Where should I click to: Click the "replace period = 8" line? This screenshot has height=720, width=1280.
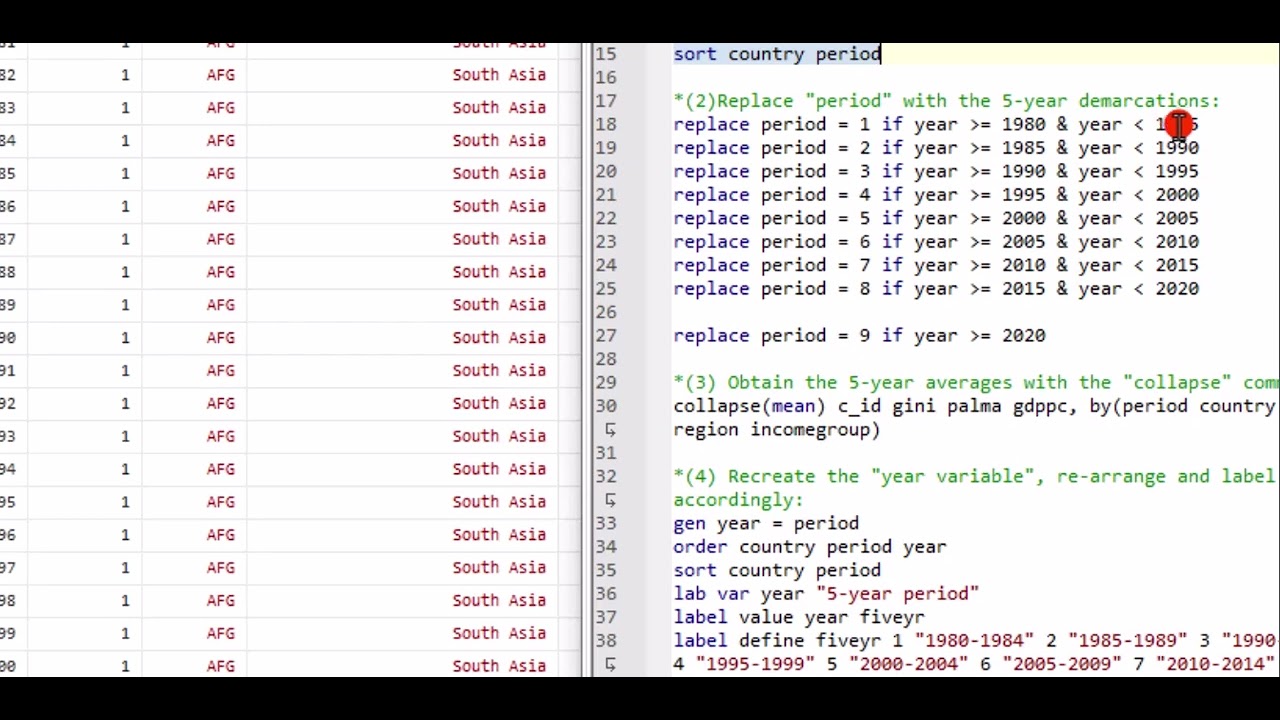coord(936,289)
